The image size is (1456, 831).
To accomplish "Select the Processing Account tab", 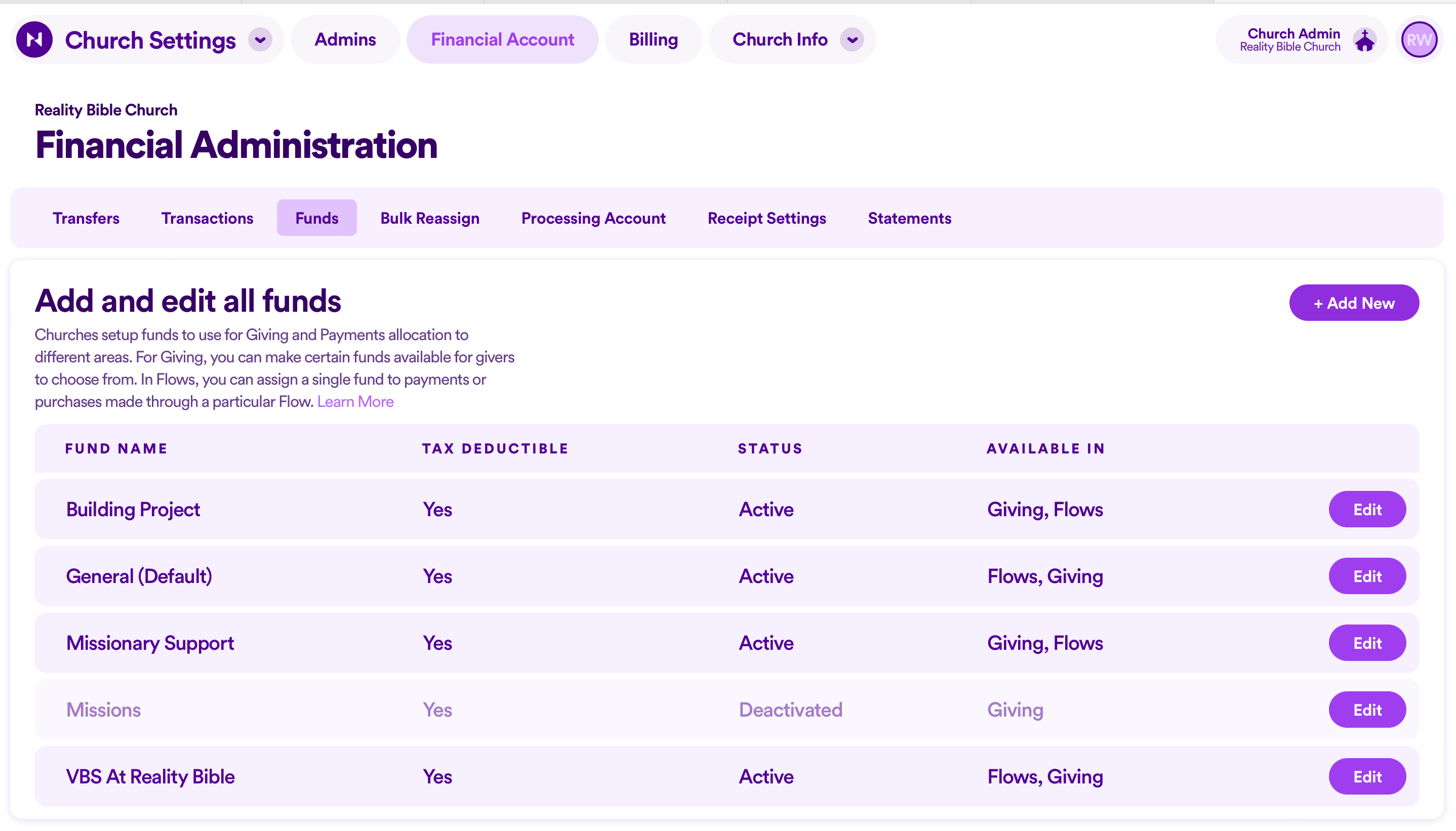I will click(593, 218).
